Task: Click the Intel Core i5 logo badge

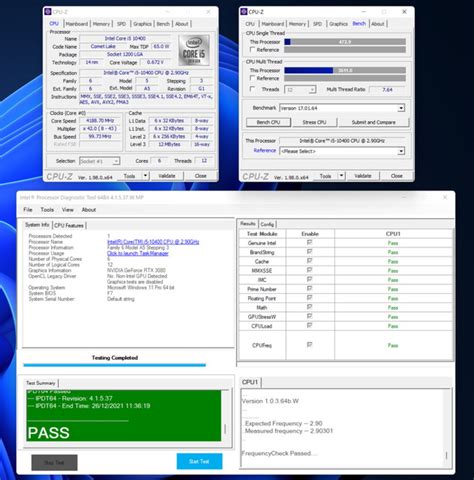Action: [x=194, y=50]
